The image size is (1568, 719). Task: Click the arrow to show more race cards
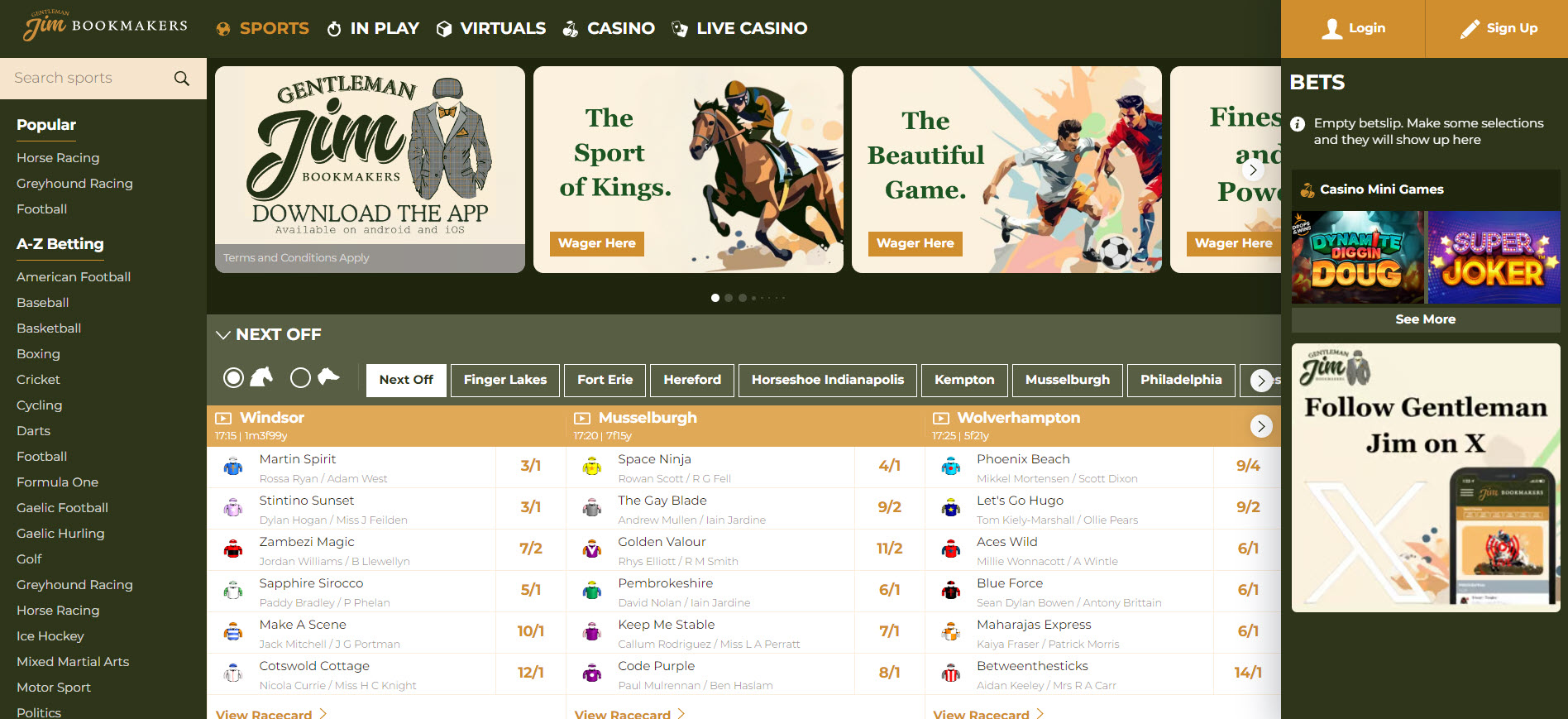pyautogui.click(x=1261, y=426)
